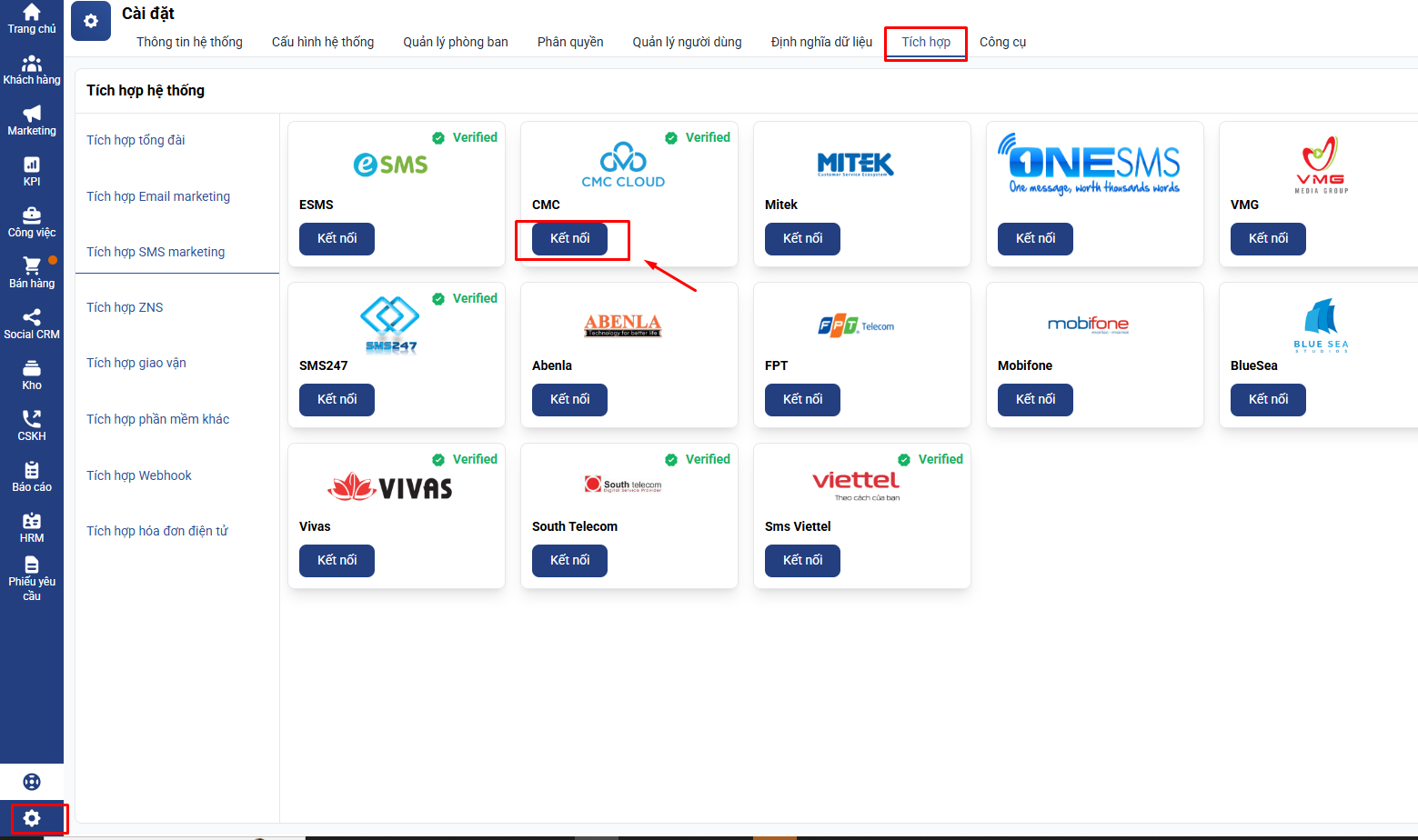The height and width of the screenshot is (840, 1418).
Task: Open Social CRM share icon
Action: (32, 317)
